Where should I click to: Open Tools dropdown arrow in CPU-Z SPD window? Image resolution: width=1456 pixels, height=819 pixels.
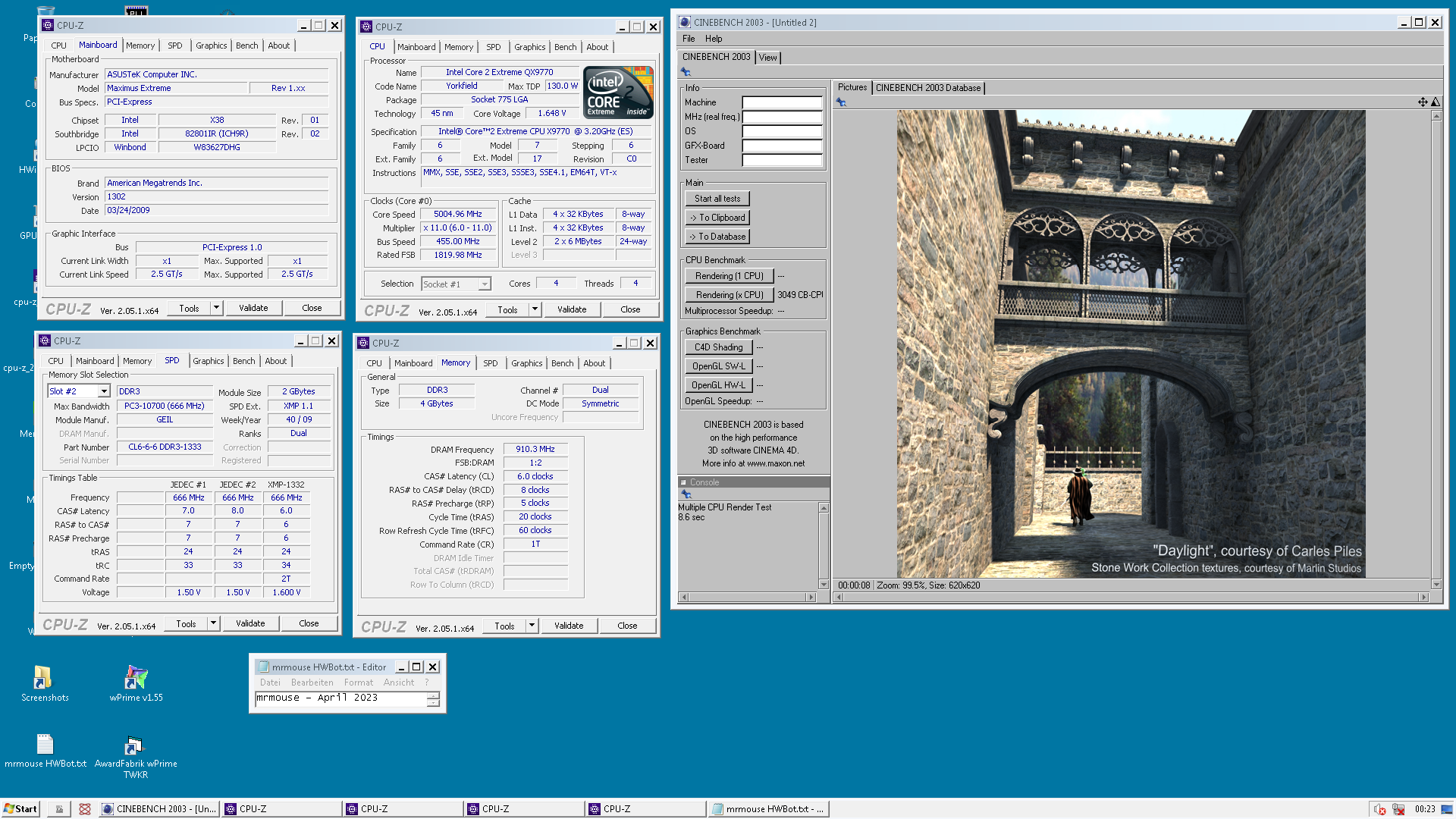[213, 623]
